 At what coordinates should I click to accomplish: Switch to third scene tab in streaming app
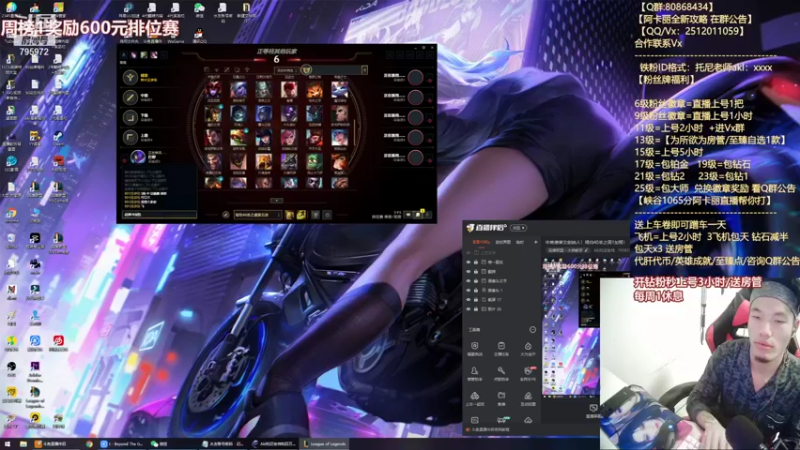(520, 242)
